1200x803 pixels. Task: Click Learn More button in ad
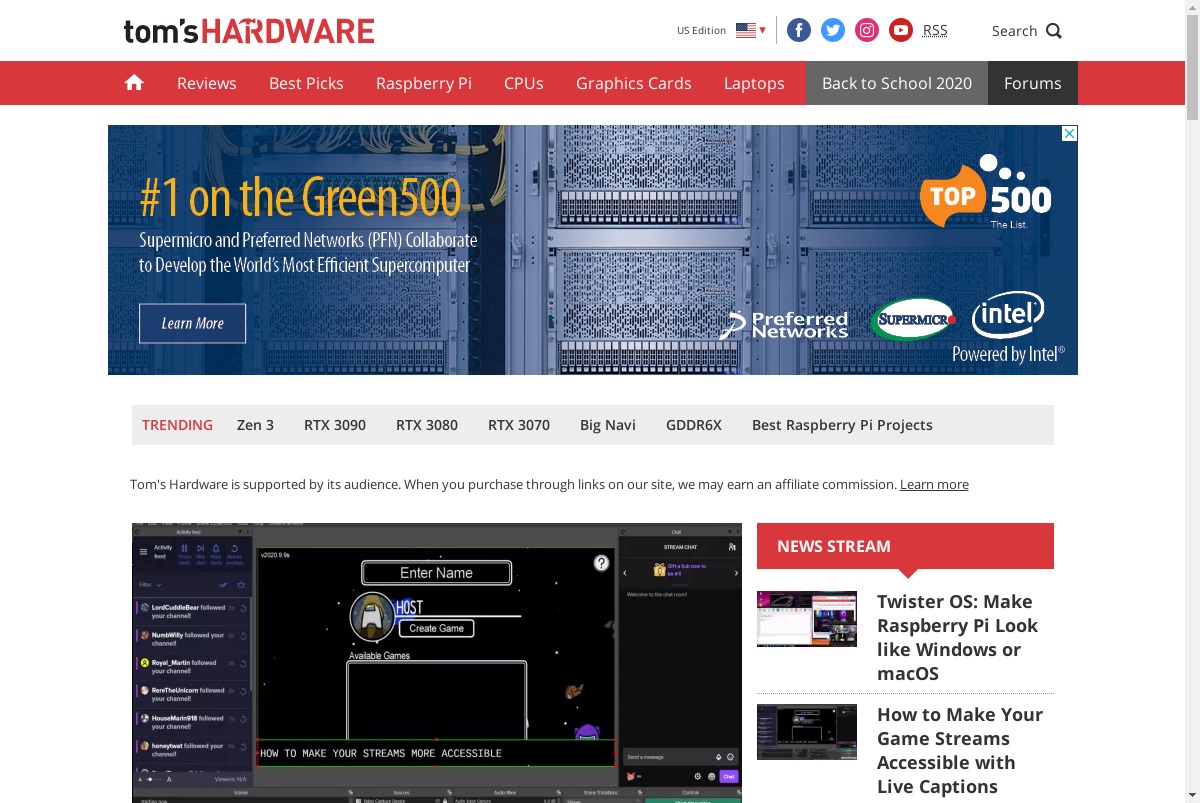click(x=192, y=323)
